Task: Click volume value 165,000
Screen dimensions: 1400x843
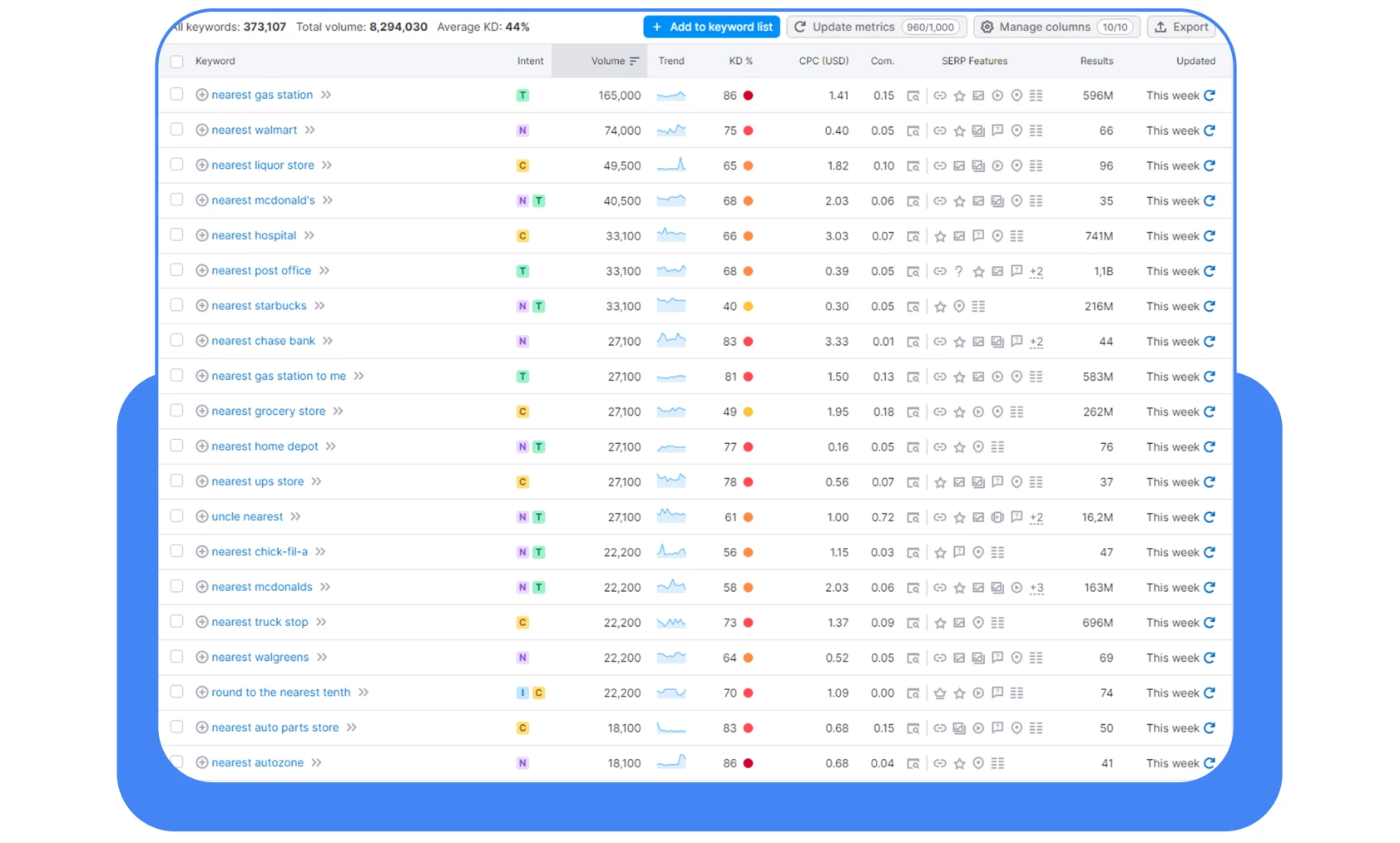Action: (620, 96)
